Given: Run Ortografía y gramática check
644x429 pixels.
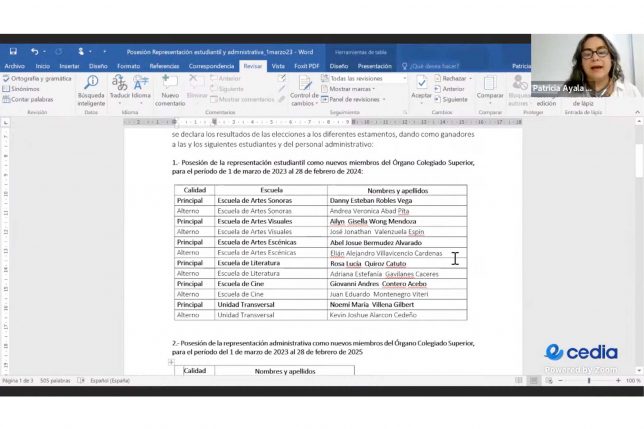Looking at the screenshot, I should click(x=40, y=78).
